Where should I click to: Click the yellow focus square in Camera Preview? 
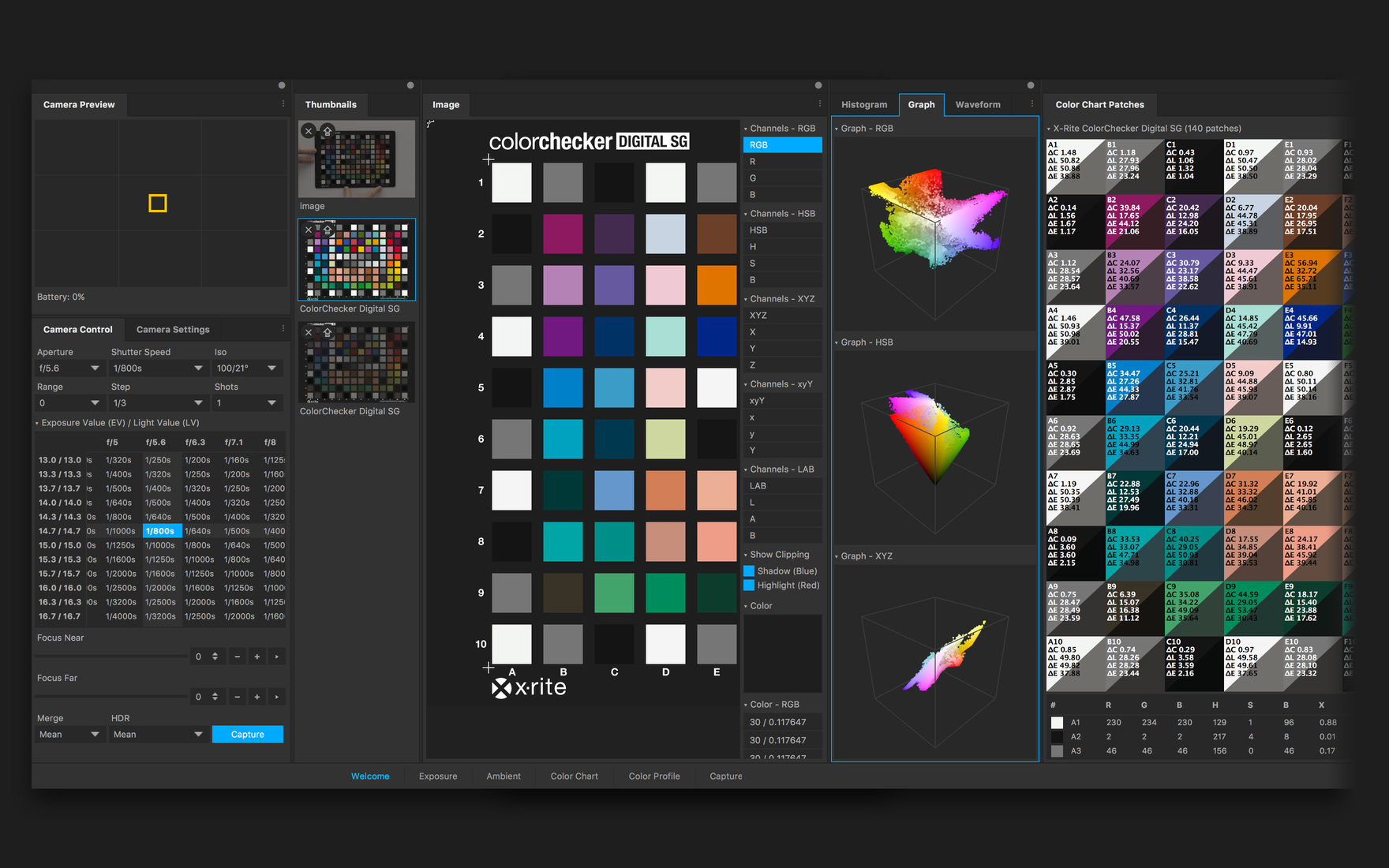pyautogui.click(x=158, y=204)
